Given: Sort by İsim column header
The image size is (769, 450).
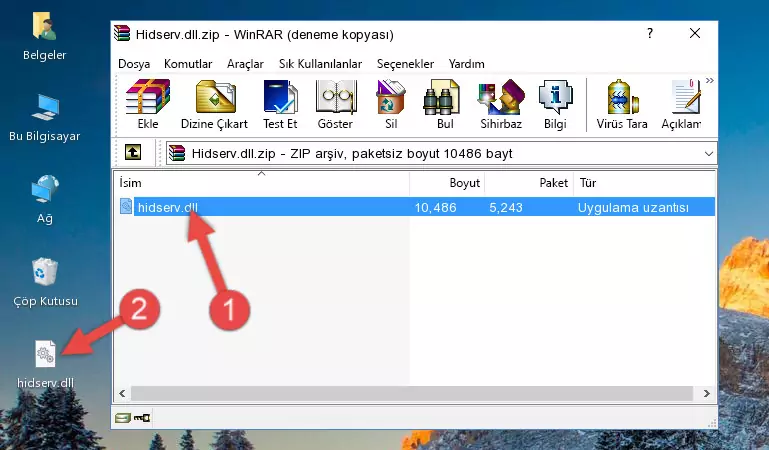Looking at the screenshot, I should (262, 183).
